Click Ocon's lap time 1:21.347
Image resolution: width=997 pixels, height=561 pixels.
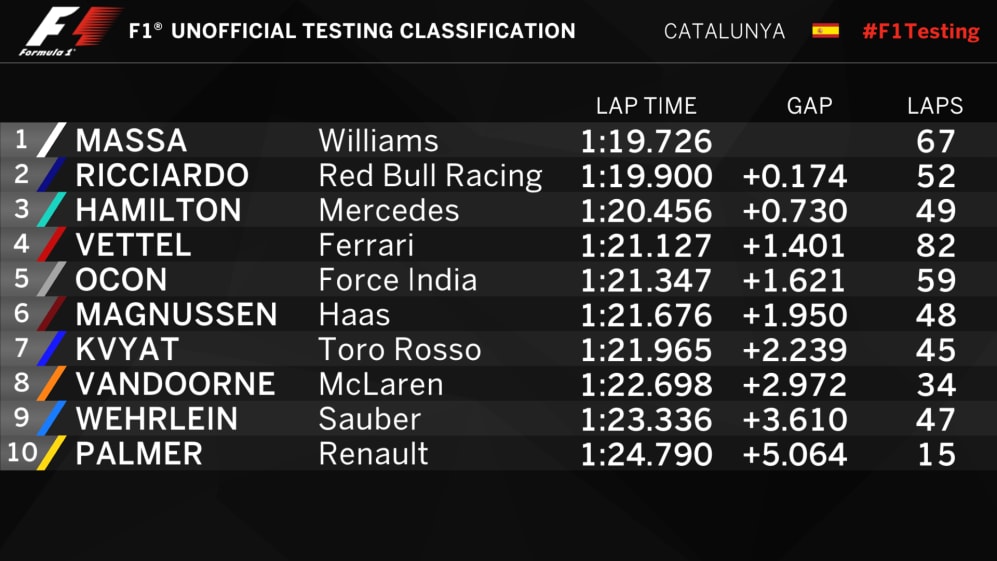[646, 280]
